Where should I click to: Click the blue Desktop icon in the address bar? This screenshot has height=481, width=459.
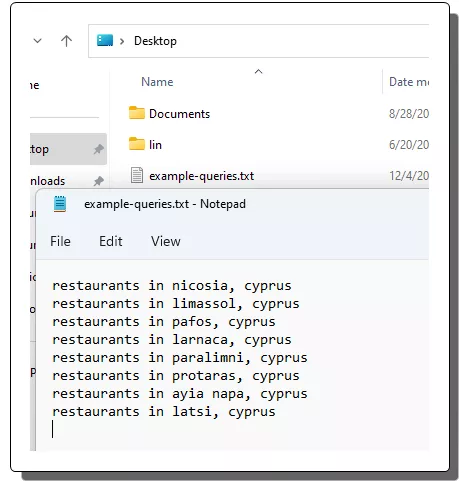point(105,40)
